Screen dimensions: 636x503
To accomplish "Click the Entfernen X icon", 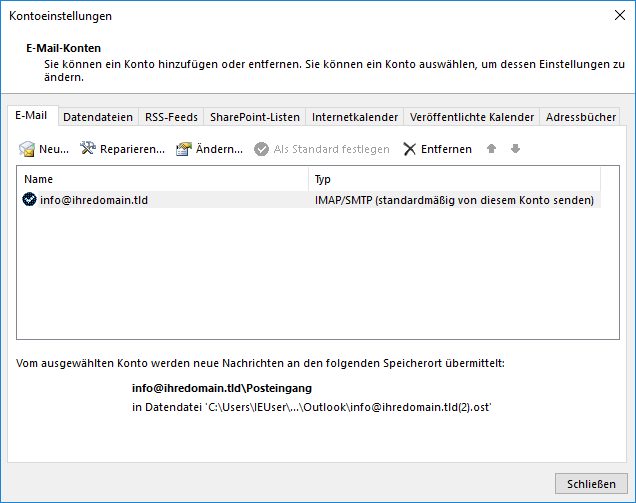I will point(410,149).
